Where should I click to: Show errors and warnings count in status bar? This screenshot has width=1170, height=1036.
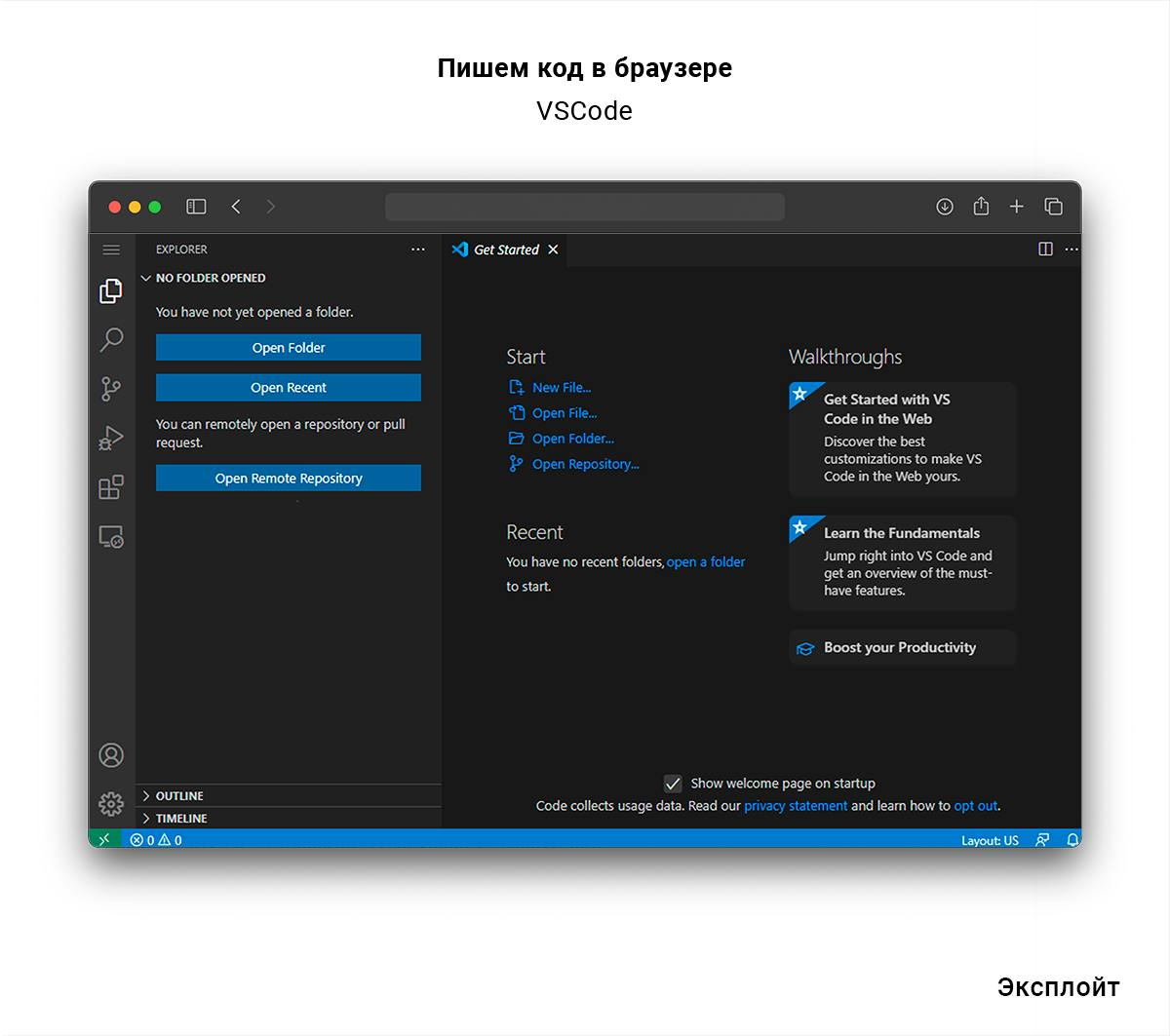pos(157,840)
